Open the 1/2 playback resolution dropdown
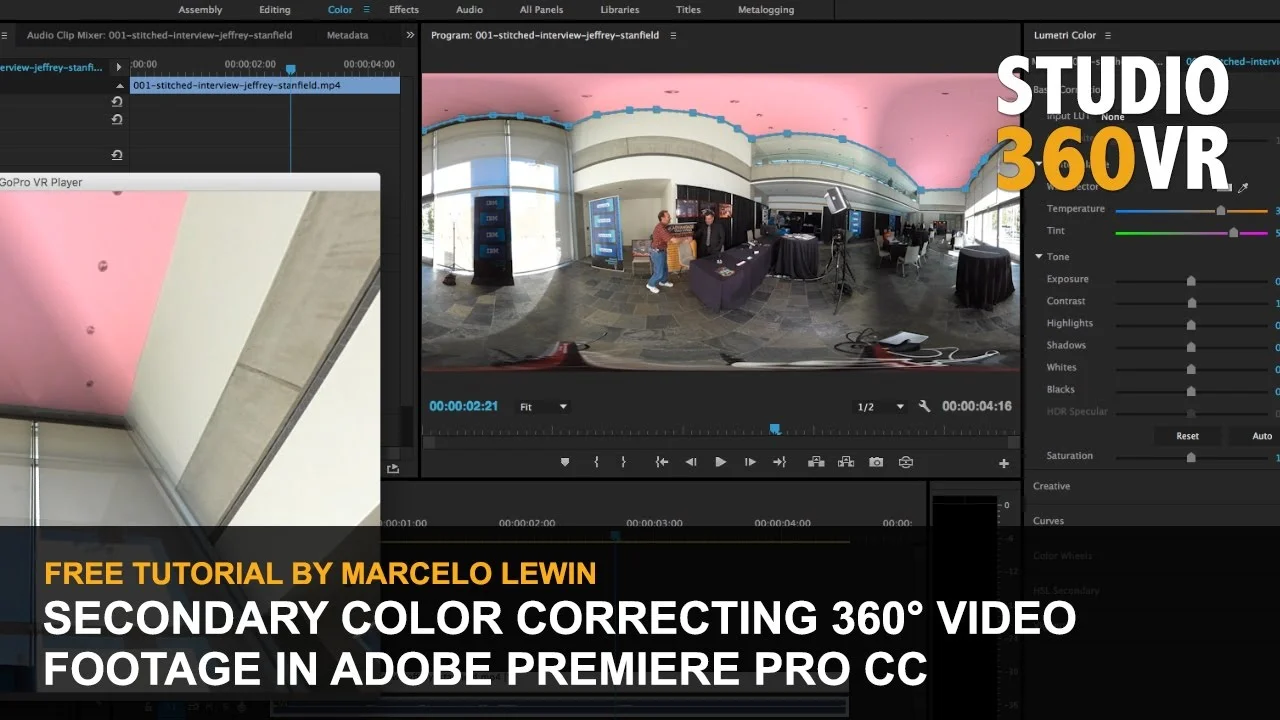Viewport: 1280px width, 720px height. pyautogui.click(x=880, y=407)
